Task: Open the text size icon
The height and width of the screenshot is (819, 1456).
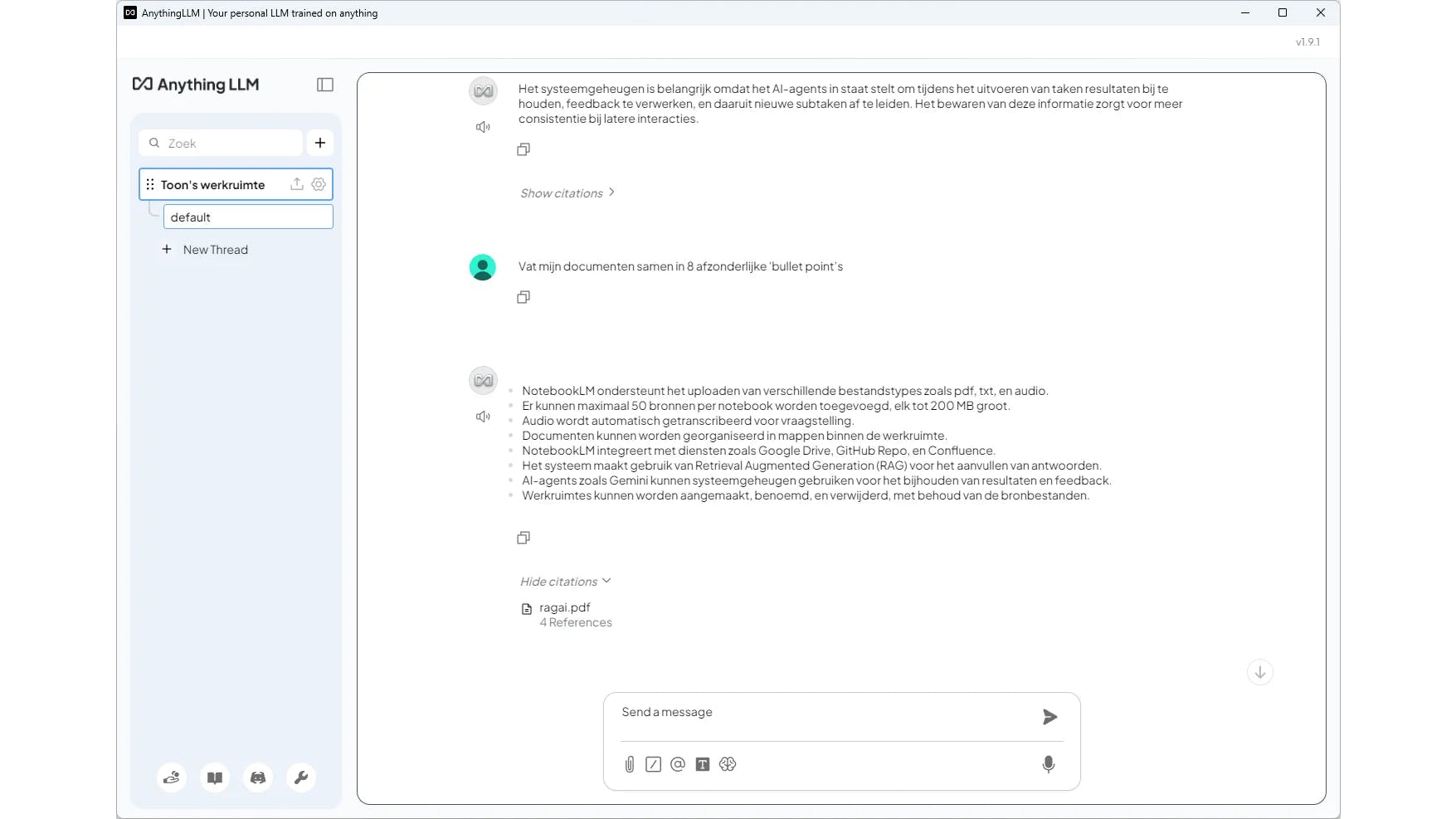Action: coord(703,764)
